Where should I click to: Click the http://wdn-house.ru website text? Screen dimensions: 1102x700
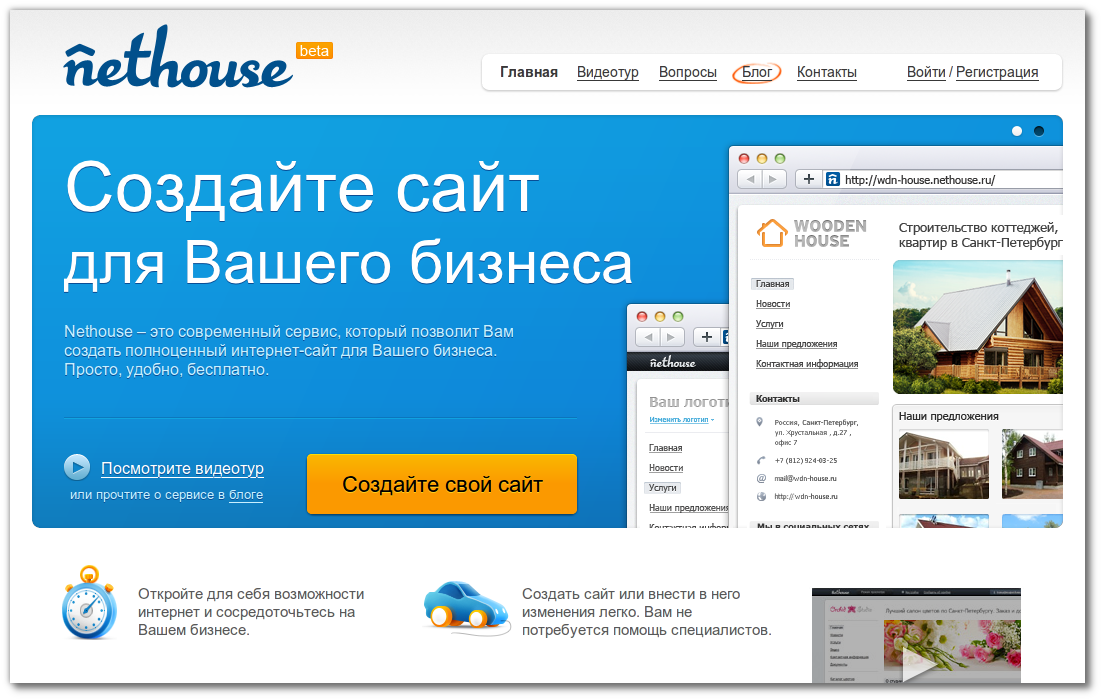tap(805, 496)
